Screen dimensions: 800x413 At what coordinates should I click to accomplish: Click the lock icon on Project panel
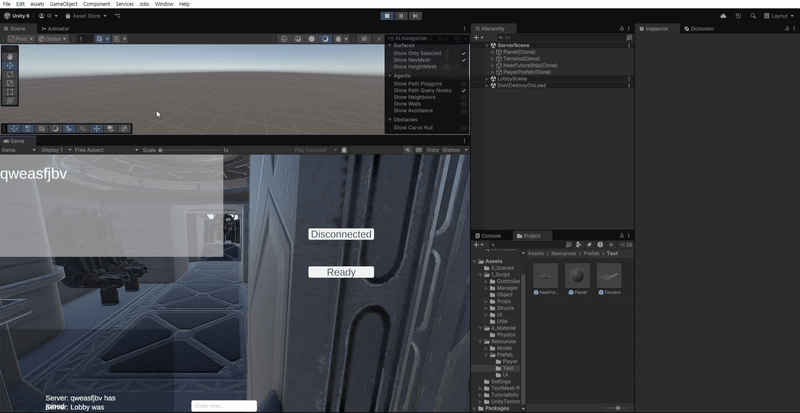pyautogui.click(x=621, y=236)
